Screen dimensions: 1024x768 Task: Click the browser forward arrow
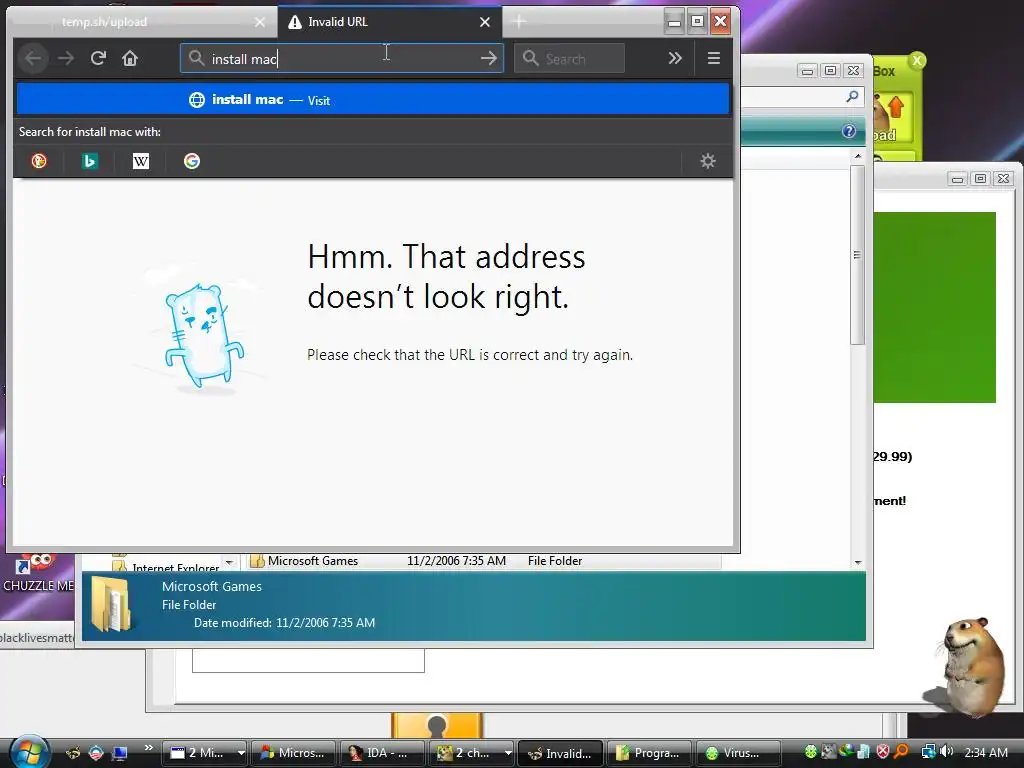66,59
